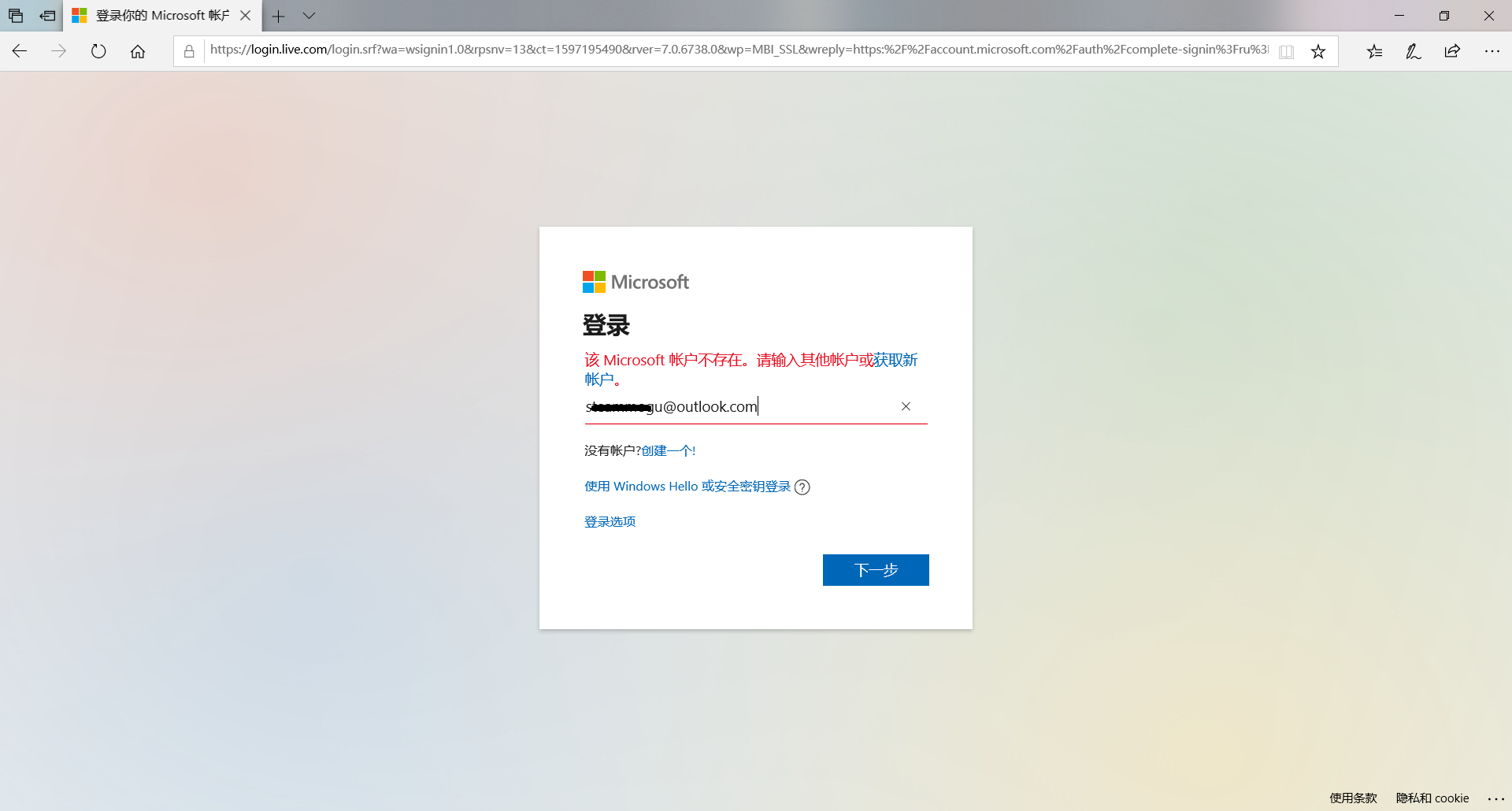Set these tabs aside

[47, 16]
